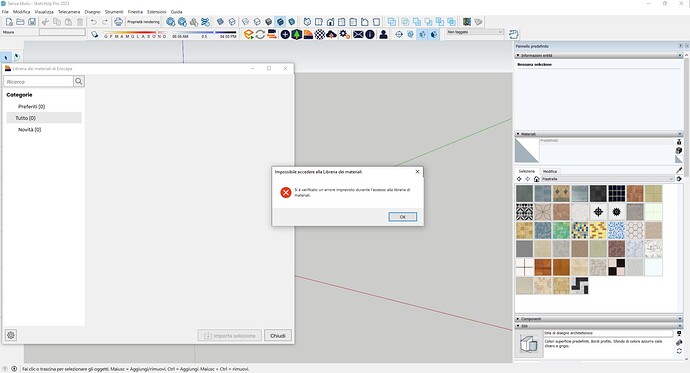This screenshot has height=373, width=690.
Task: Click the eyedropper sample paint icon
Action: coord(679,170)
